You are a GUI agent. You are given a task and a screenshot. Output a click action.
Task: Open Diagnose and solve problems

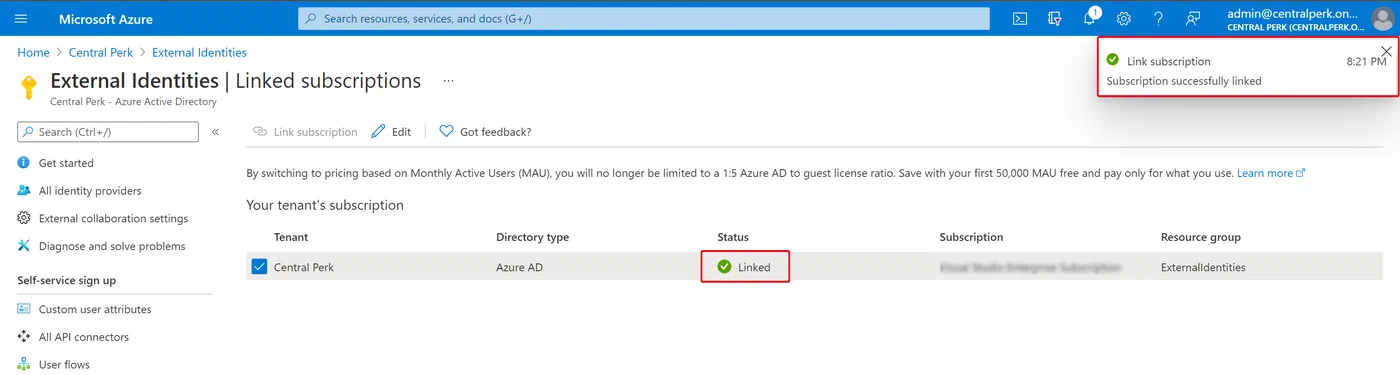coord(112,246)
